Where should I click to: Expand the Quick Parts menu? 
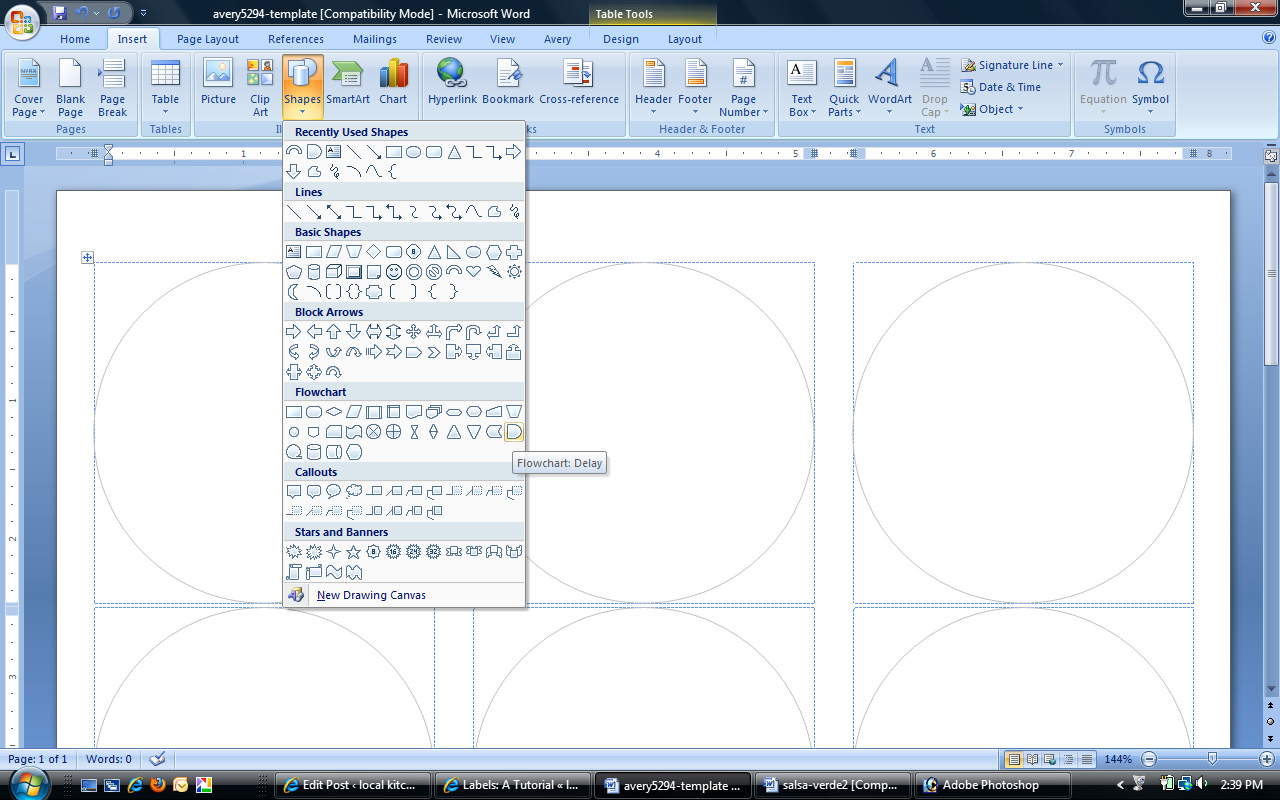point(844,88)
